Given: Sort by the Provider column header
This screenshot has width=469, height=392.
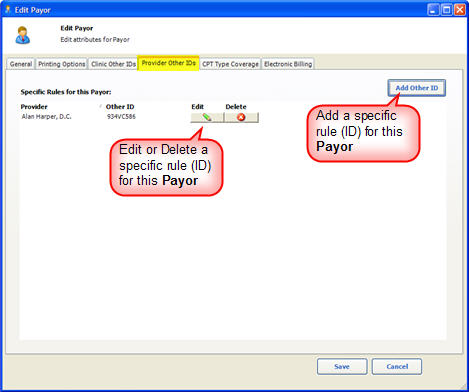Looking at the screenshot, I should (34, 107).
